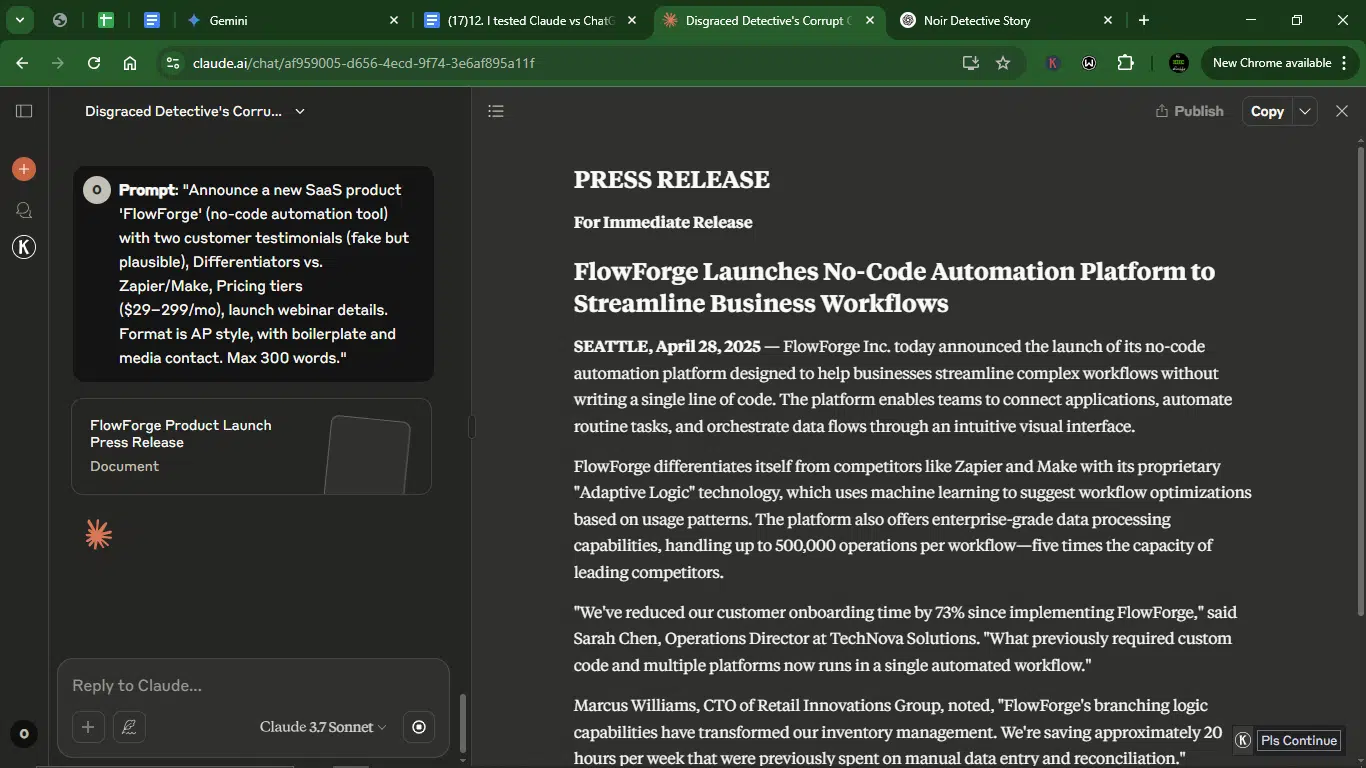This screenshot has height=768, width=1366.
Task: Click the Pls Continue button
Action: 1298,740
